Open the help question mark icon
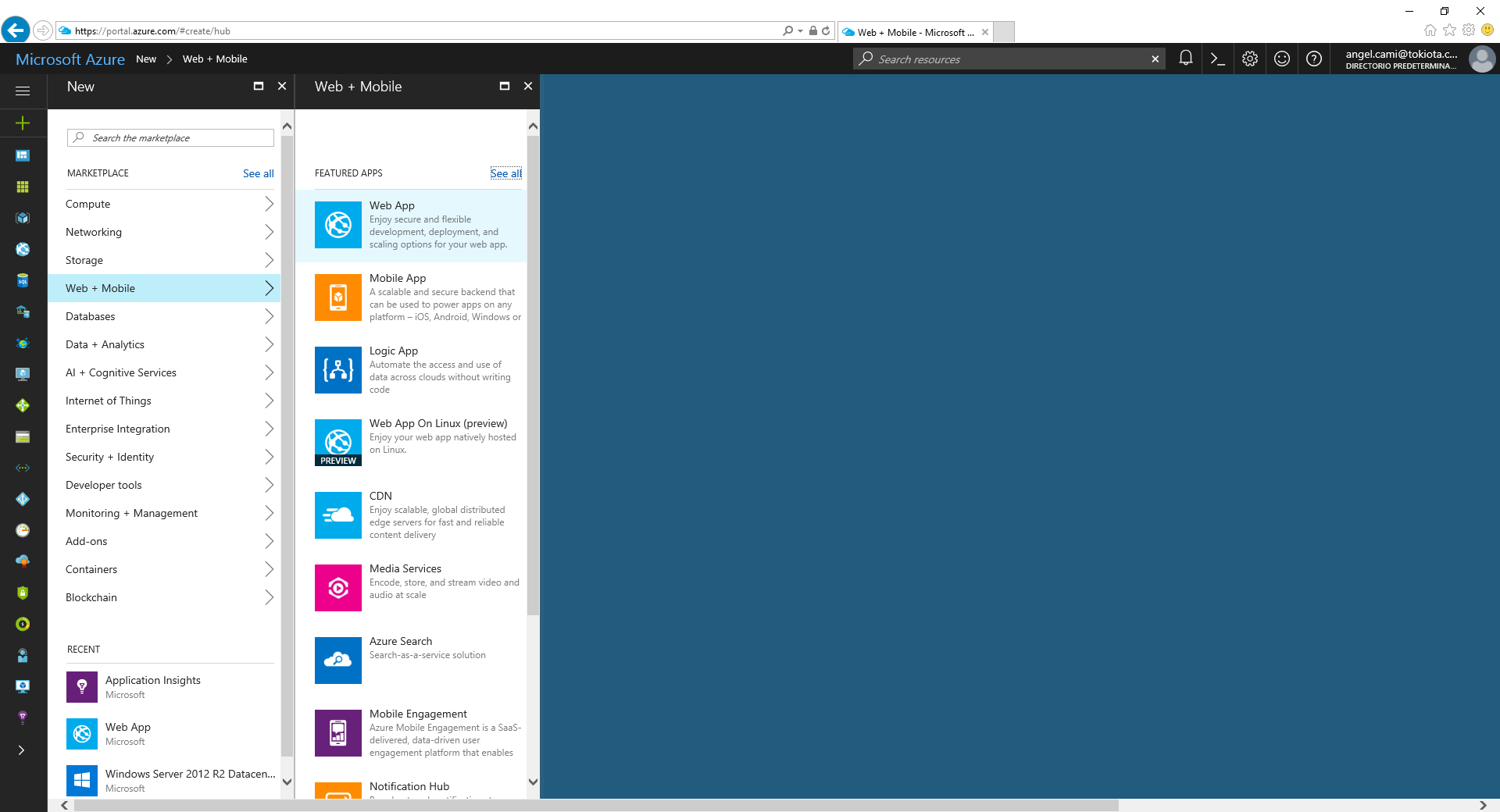 coord(1313,59)
